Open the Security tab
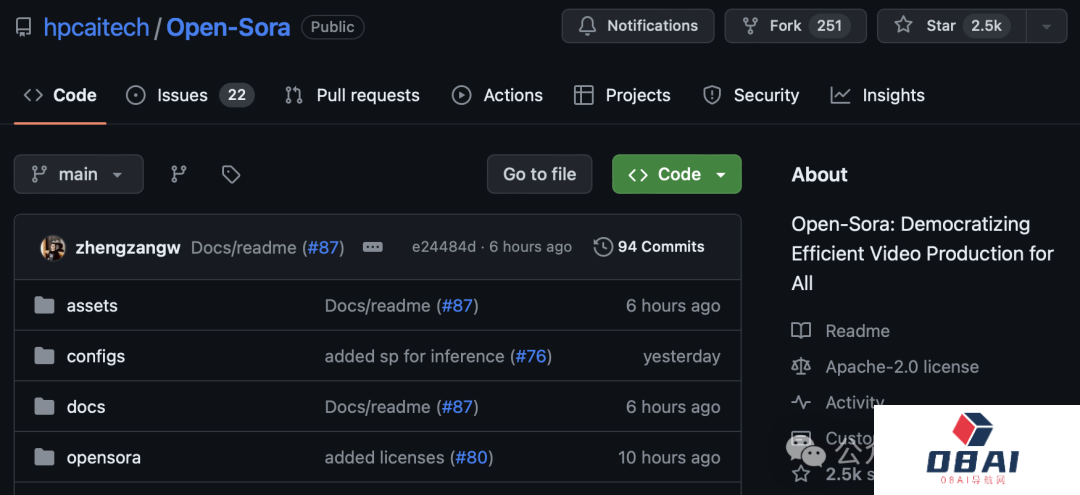 (751, 95)
